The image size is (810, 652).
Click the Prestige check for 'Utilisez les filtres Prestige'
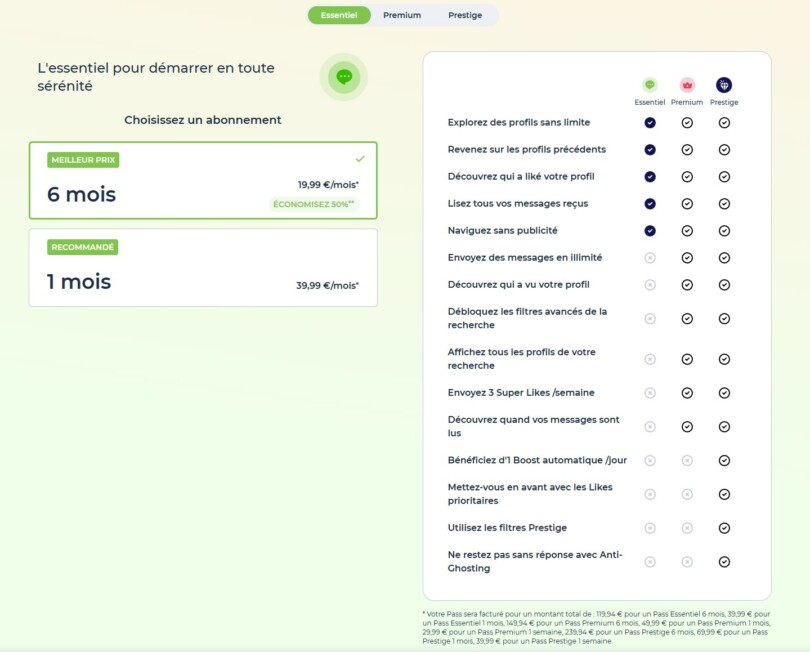[x=724, y=527]
